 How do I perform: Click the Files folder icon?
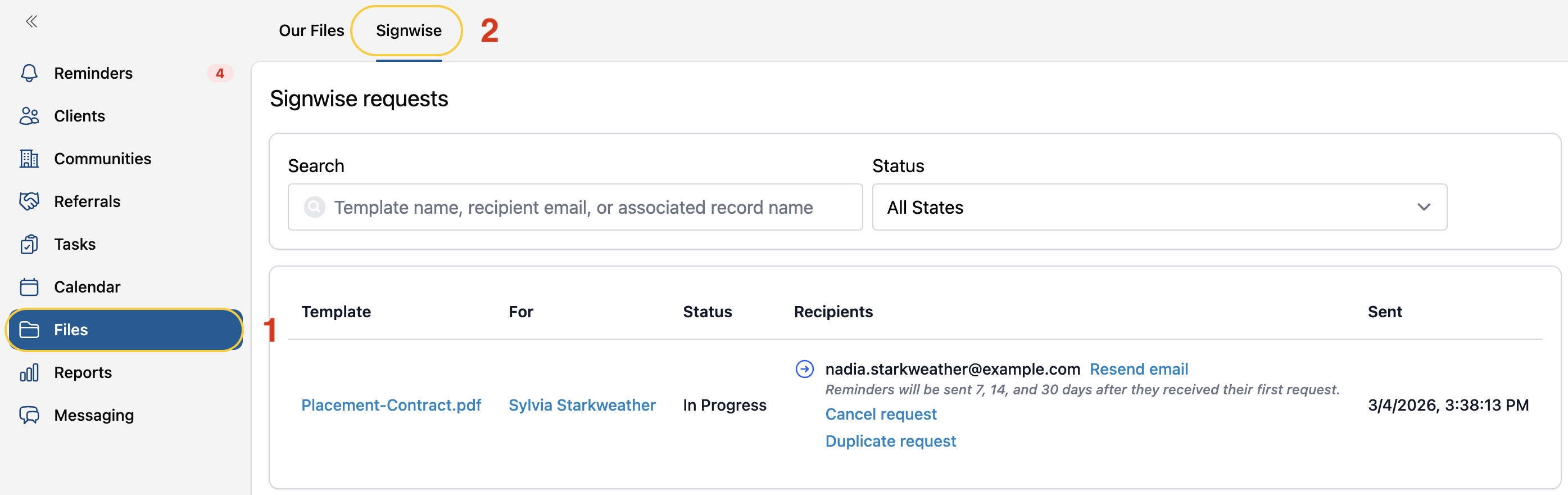[29, 330]
